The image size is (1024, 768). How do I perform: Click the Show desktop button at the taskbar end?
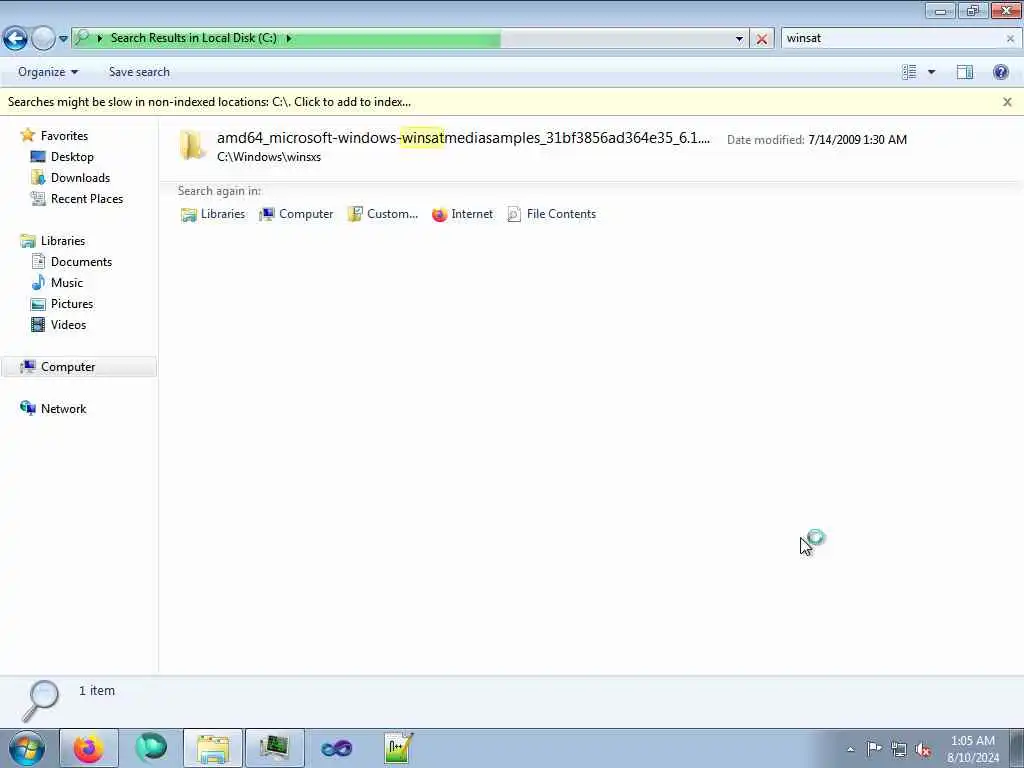pyautogui.click(x=1016, y=748)
